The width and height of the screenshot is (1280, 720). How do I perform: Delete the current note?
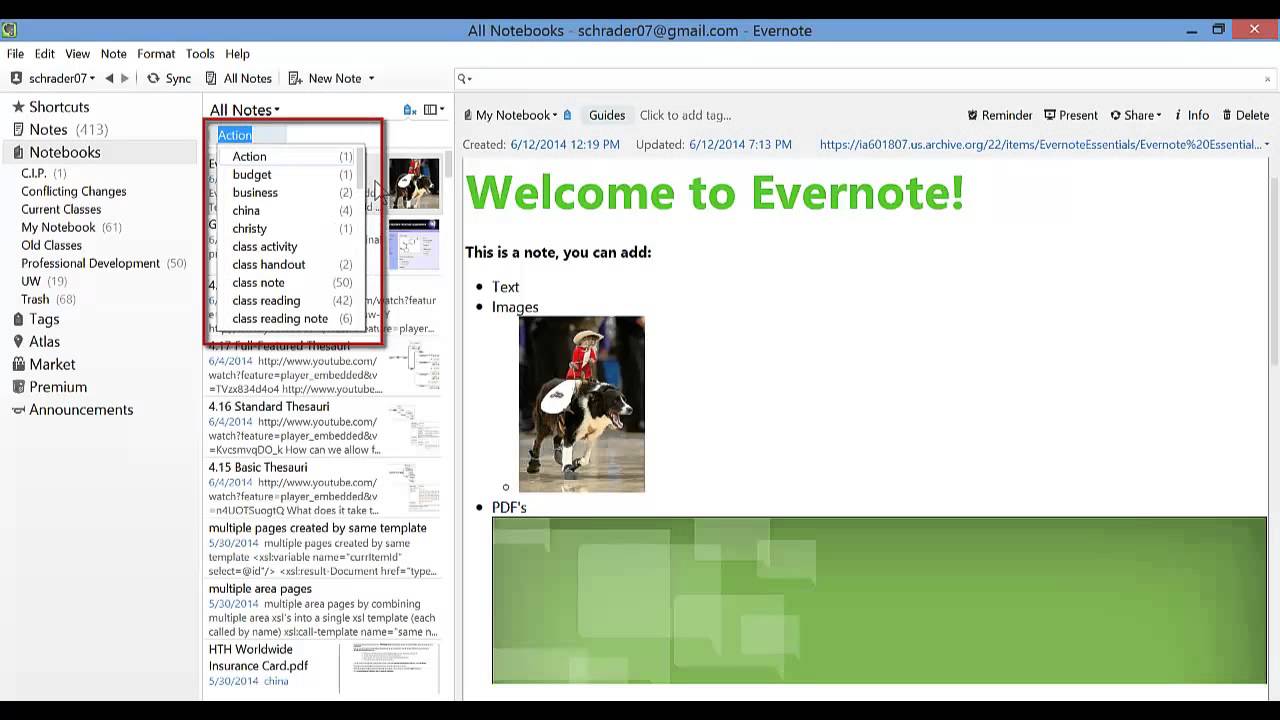[x=1245, y=115]
